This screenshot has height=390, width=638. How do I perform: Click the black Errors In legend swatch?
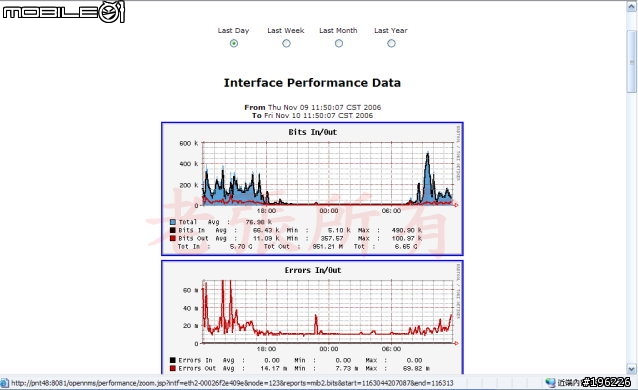(173, 360)
